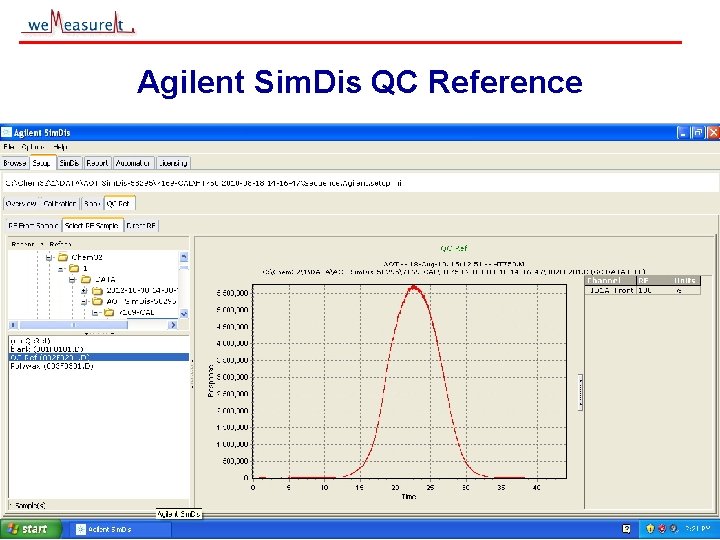This screenshot has height=540, width=720.
Task: Open the Blank sub-tab
Action: (92, 203)
